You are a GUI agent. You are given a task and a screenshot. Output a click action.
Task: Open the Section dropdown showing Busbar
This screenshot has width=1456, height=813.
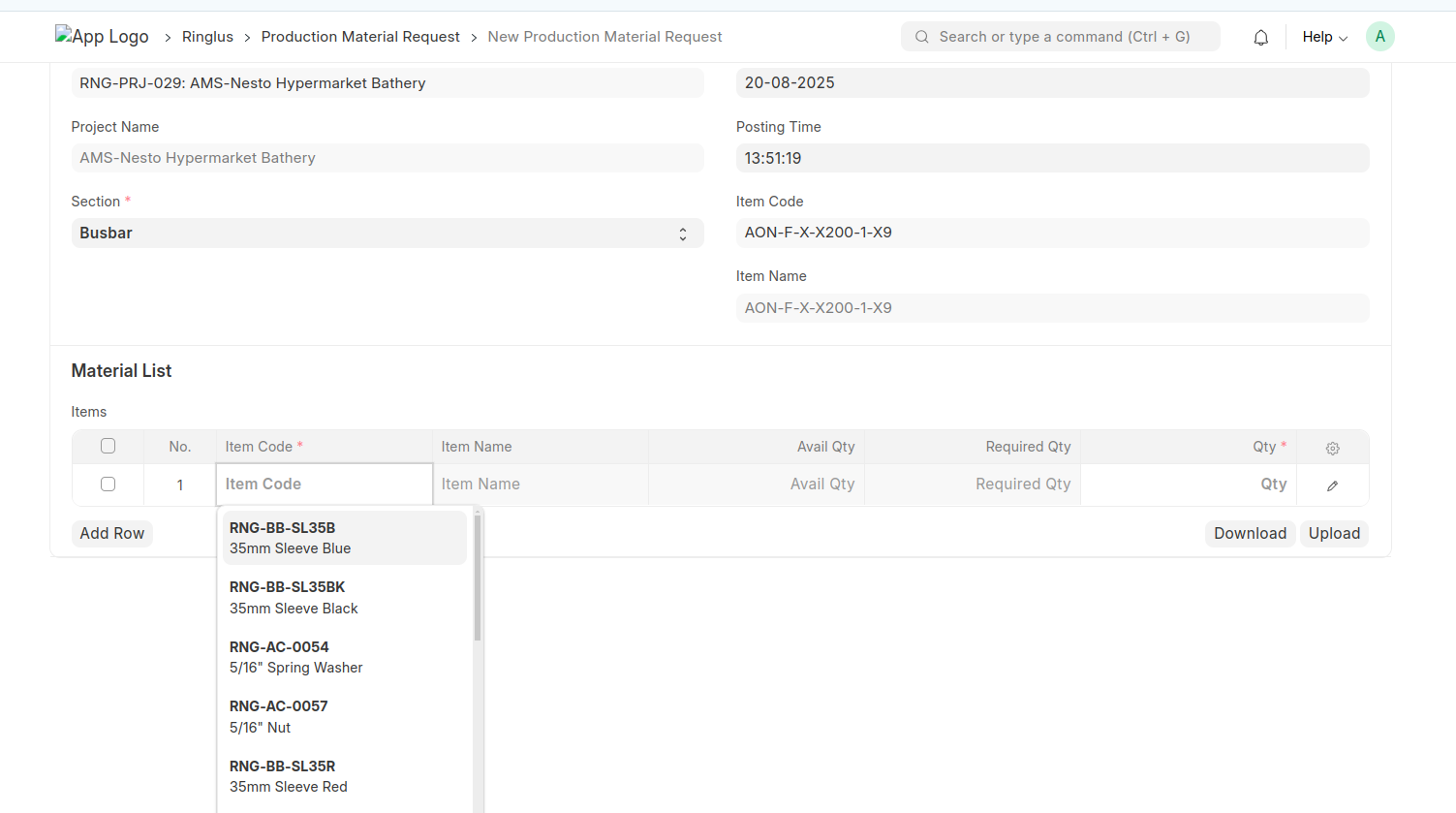[x=387, y=234]
